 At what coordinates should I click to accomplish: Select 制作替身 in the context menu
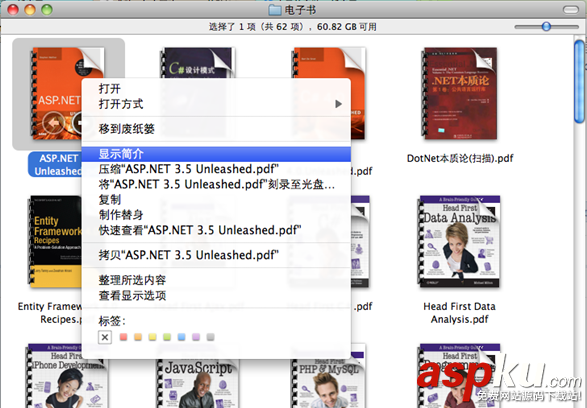[x=216, y=215]
